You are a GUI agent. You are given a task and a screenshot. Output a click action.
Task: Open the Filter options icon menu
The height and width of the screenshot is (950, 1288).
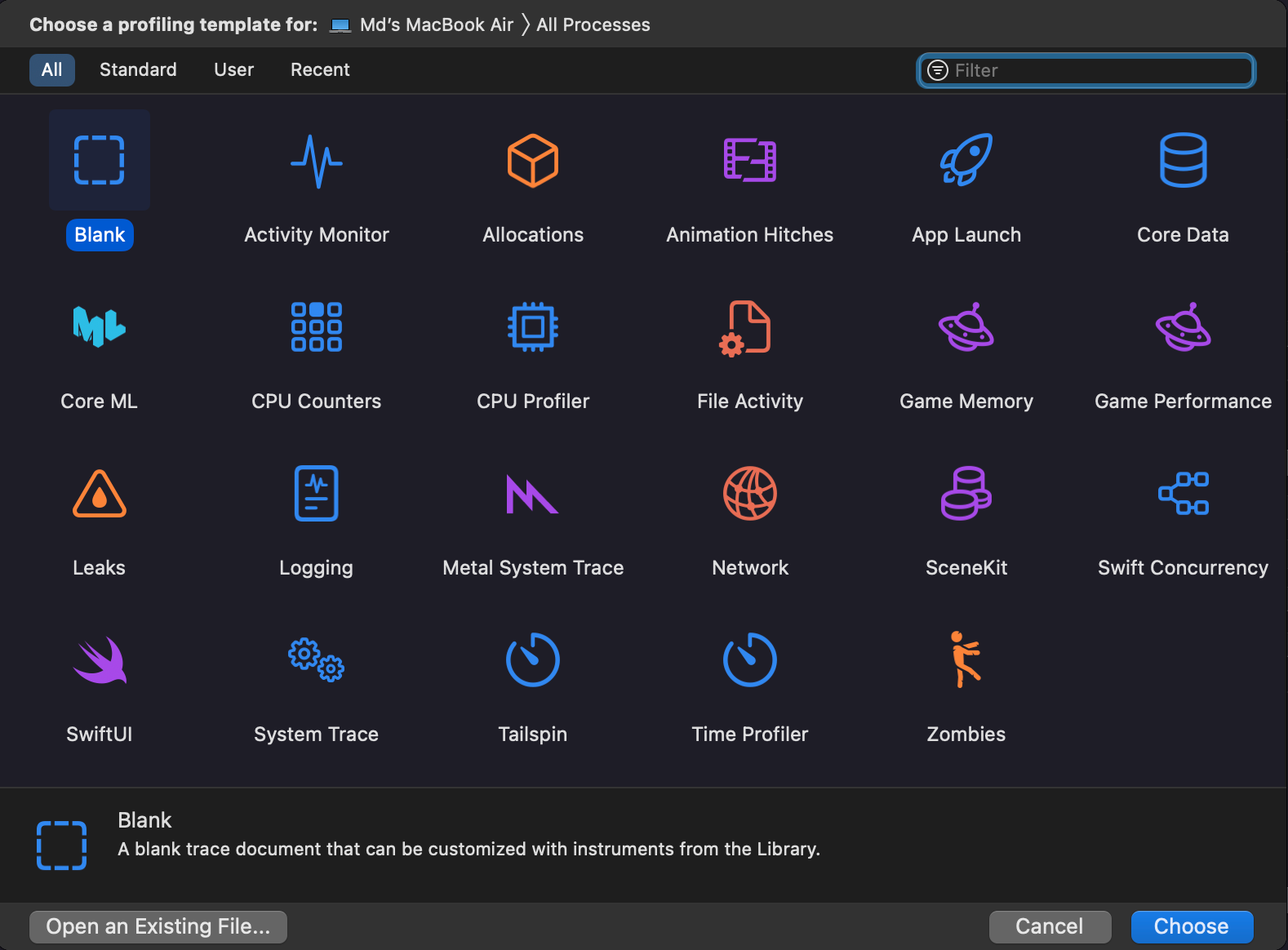(938, 70)
